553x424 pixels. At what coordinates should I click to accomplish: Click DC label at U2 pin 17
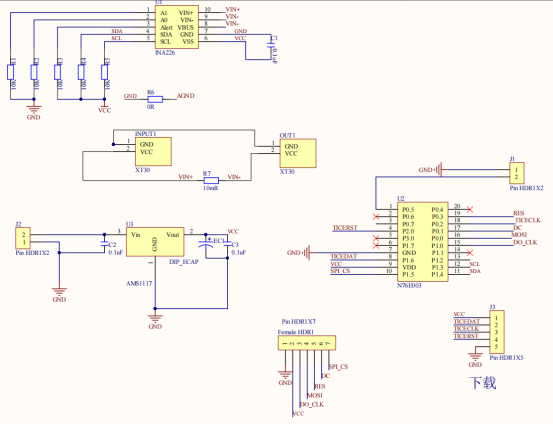(517, 228)
